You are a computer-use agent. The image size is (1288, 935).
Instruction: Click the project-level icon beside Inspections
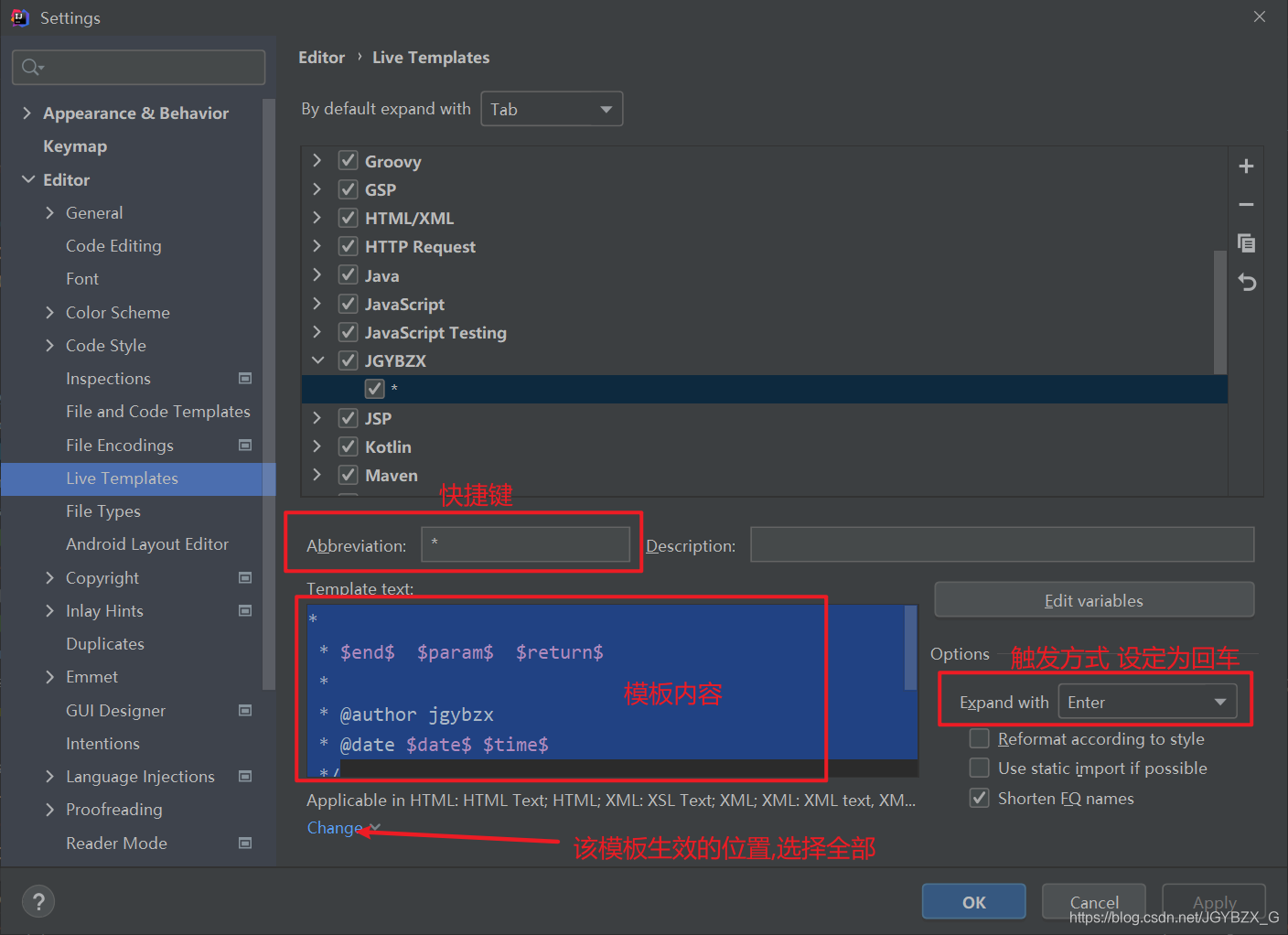coord(245,378)
